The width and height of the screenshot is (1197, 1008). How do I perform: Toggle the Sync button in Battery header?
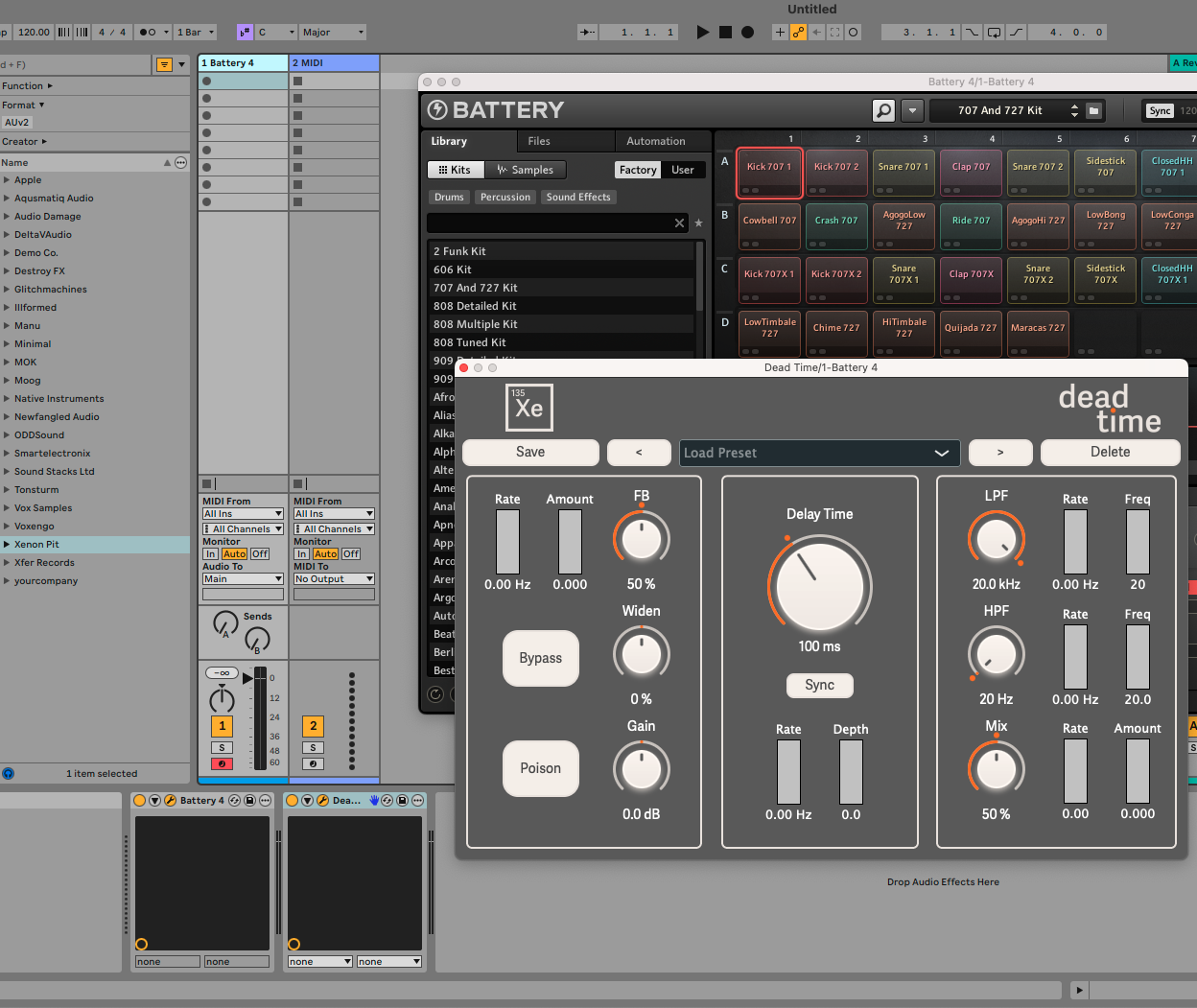click(1160, 110)
